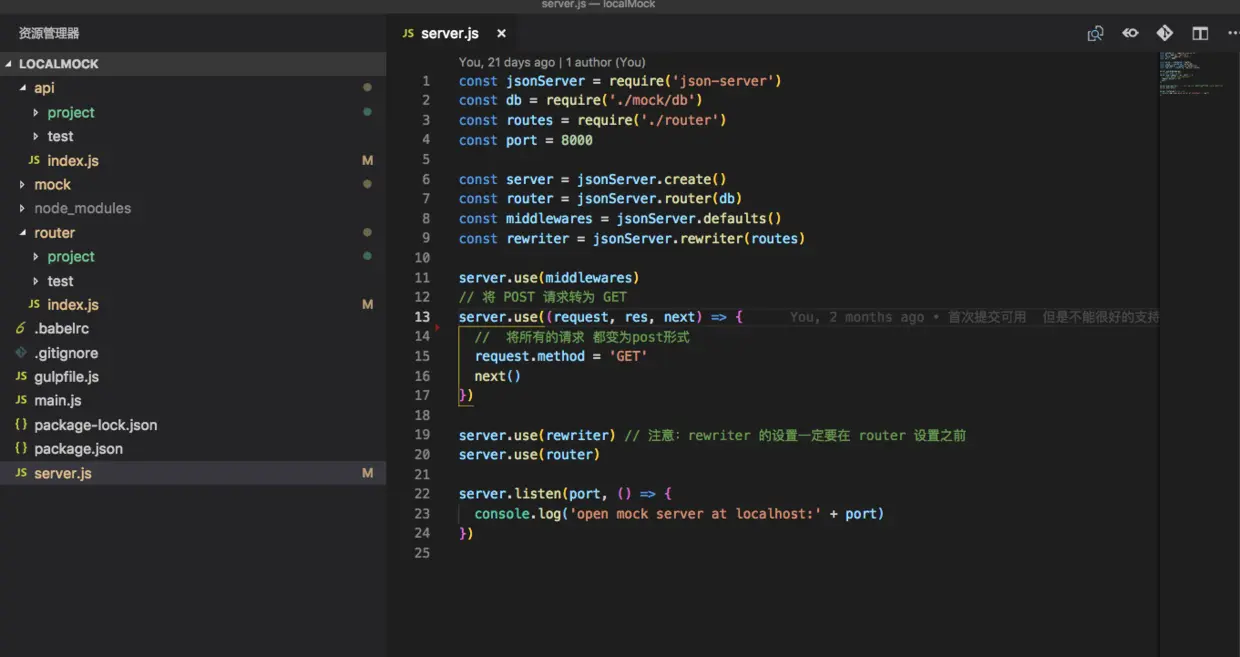Select the router folder name
The height and width of the screenshot is (657, 1240).
[54, 233]
